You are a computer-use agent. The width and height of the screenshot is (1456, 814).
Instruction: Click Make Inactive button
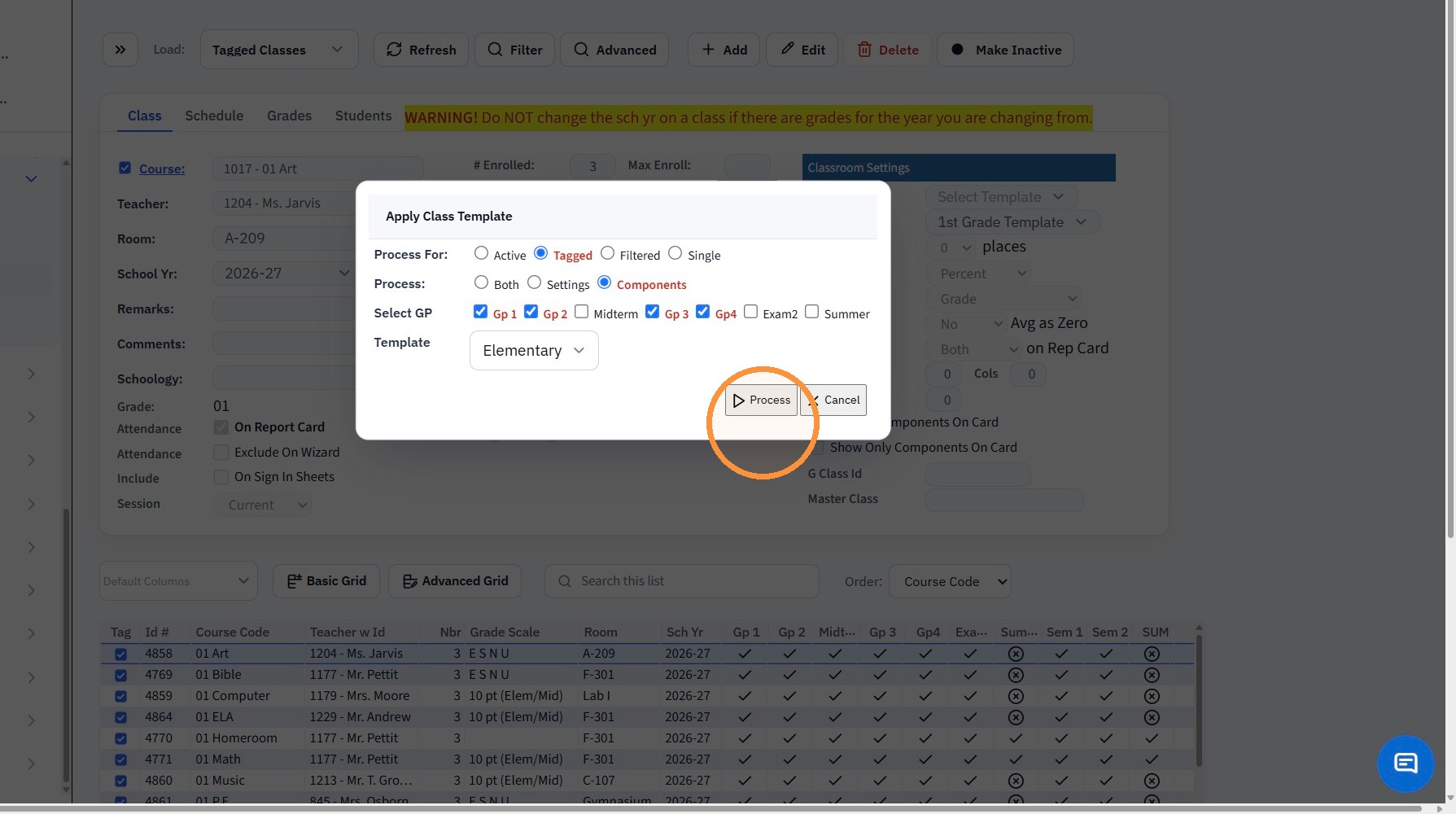click(x=1005, y=50)
